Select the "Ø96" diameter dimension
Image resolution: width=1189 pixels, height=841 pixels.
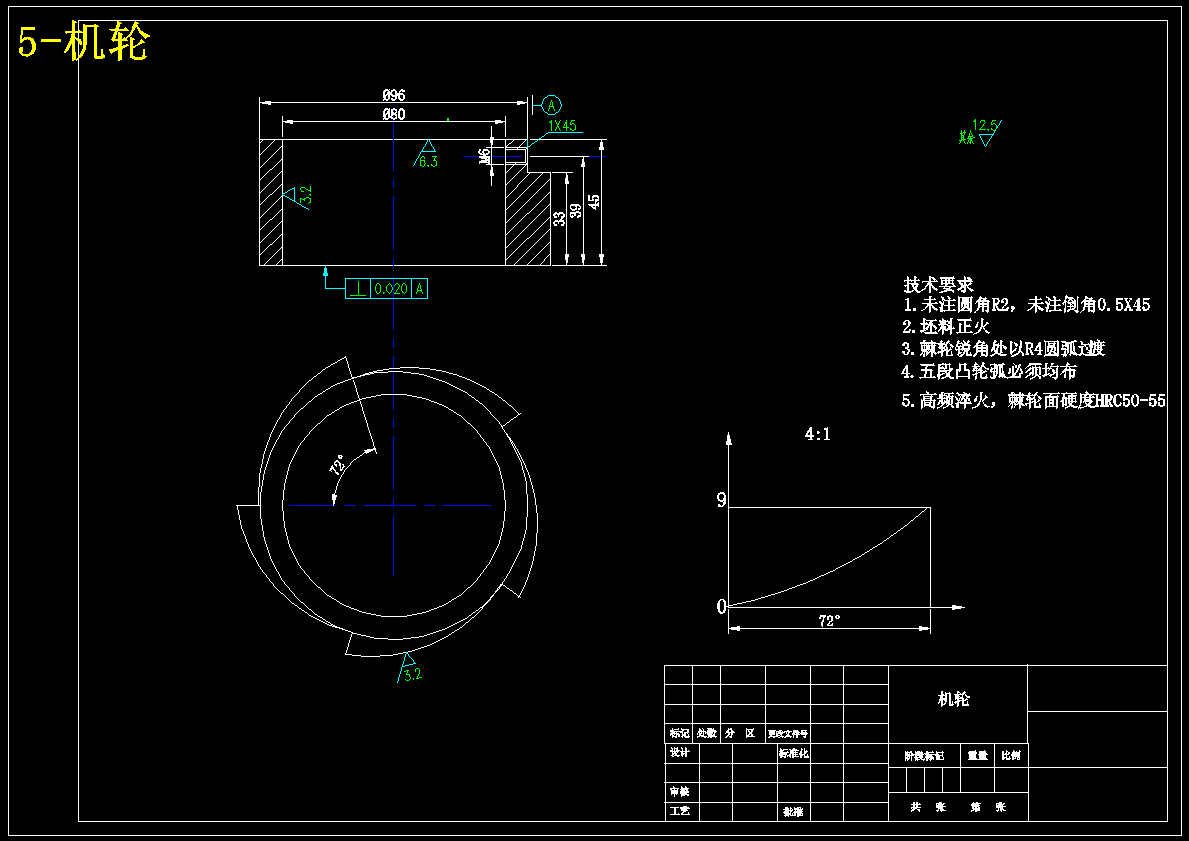[x=394, y=95]
